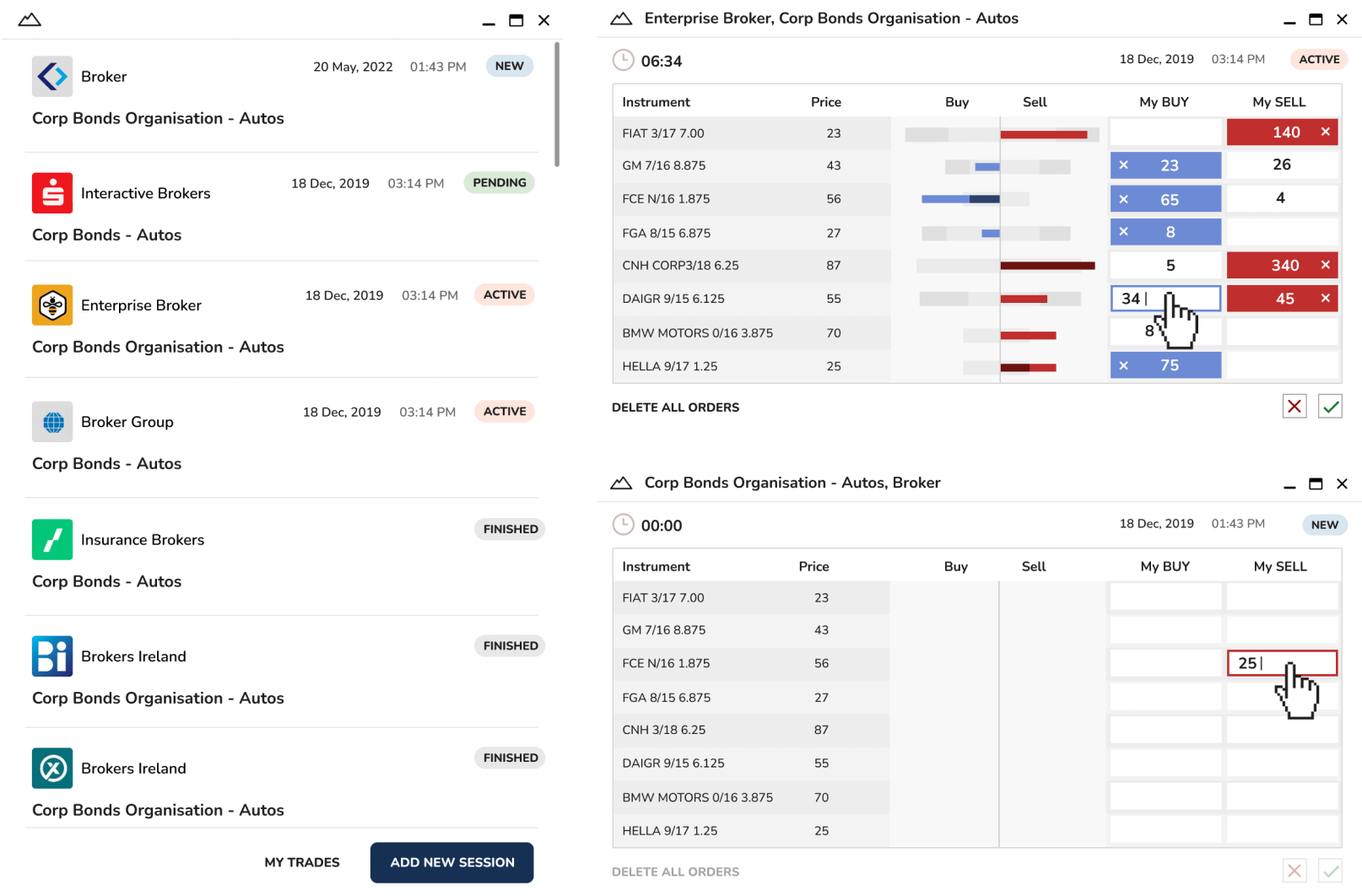Viewport: 1362px width, 896px height.
Task: Remove the 140 sell order for FIAT
Action: (x=1325, y=132)
